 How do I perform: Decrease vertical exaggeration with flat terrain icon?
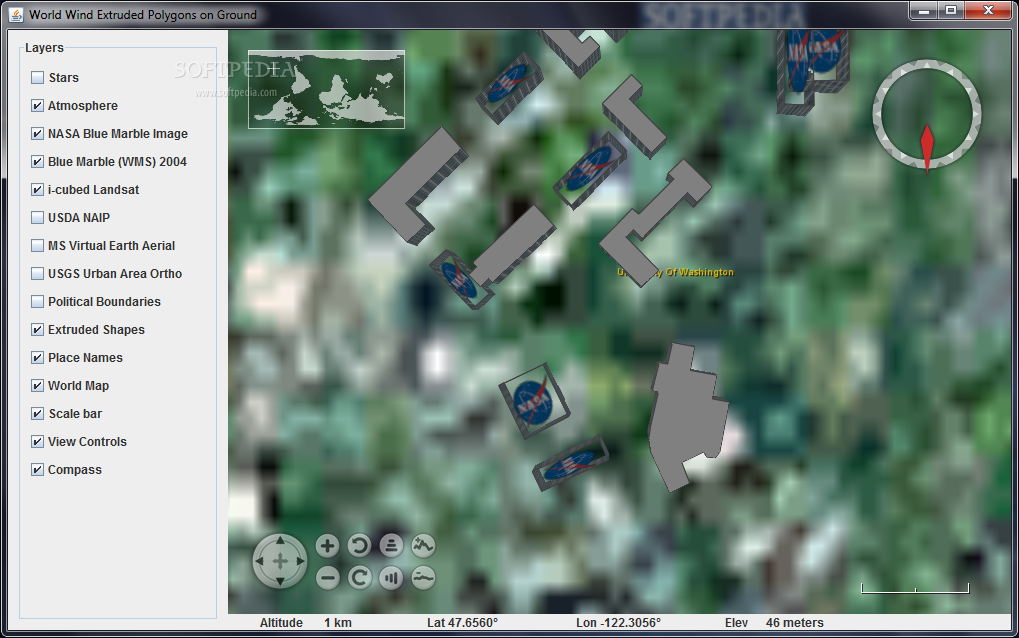click(423, 578)
